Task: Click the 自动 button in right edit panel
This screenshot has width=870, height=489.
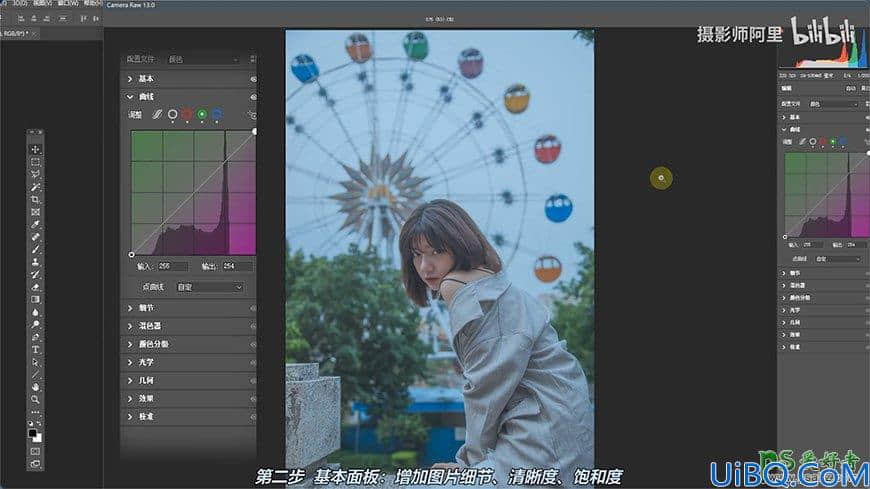Action: coord(850,89)
